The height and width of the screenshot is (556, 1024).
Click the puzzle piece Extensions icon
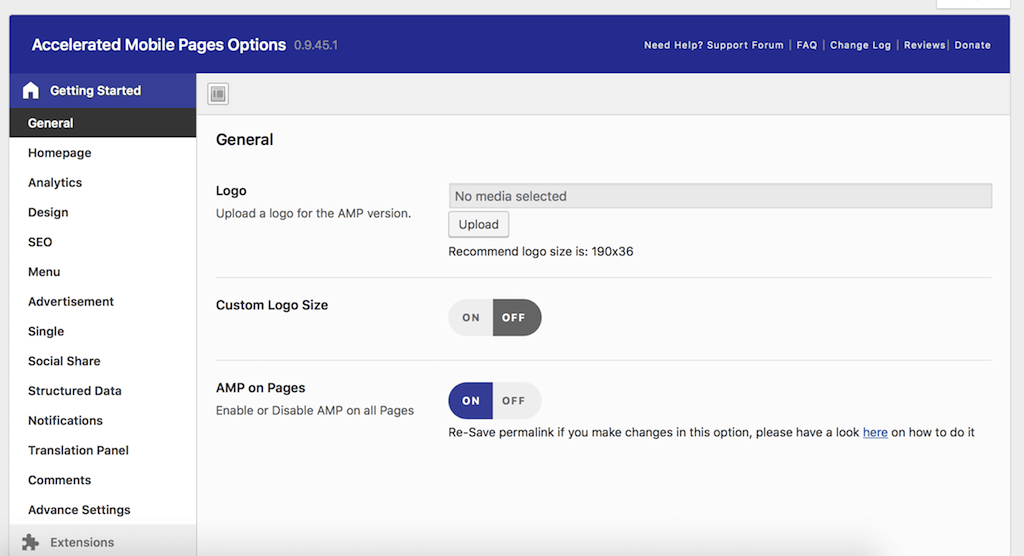coord(30,542)
